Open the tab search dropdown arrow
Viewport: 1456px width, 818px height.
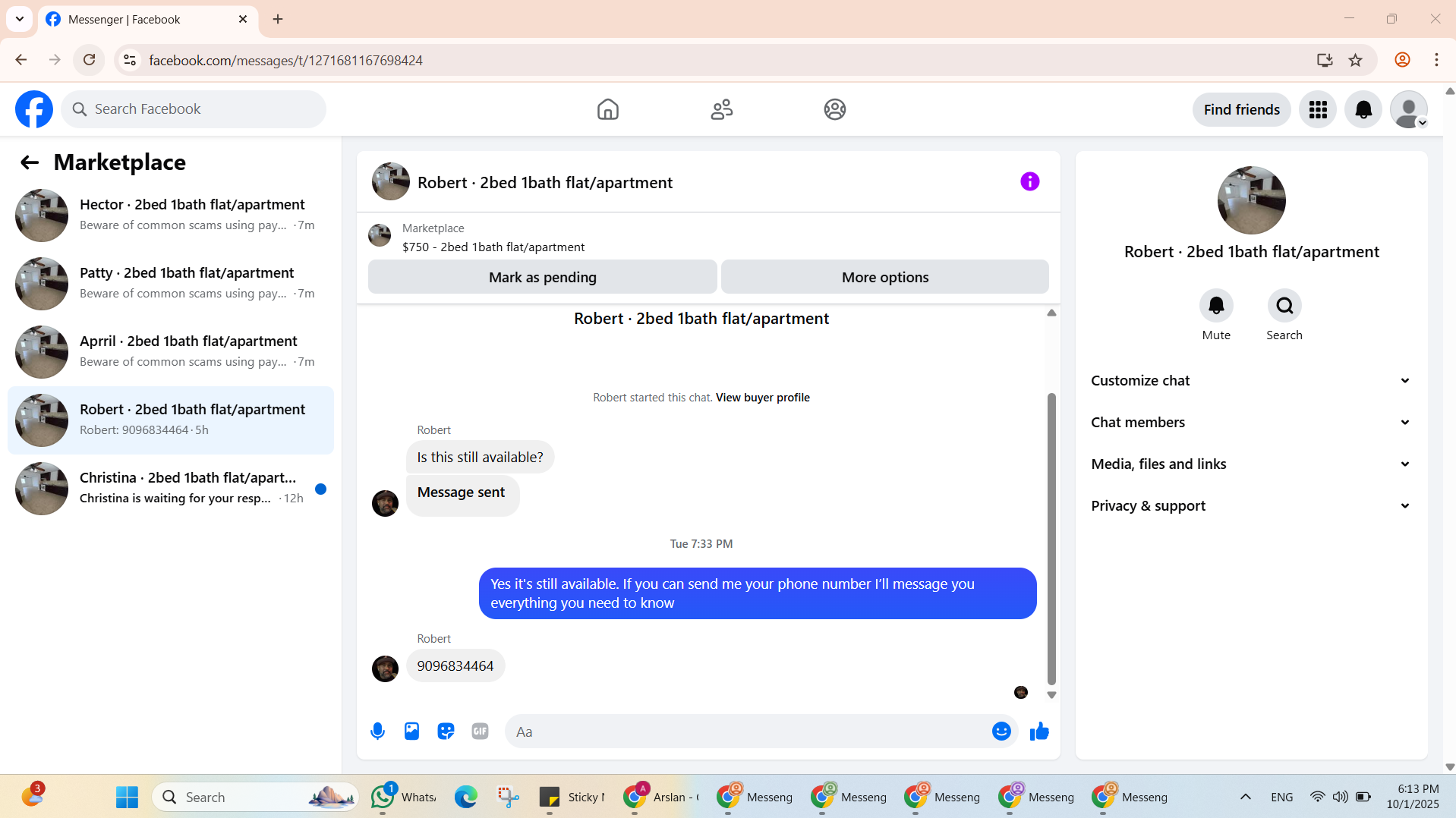click(x=20, y=19)
